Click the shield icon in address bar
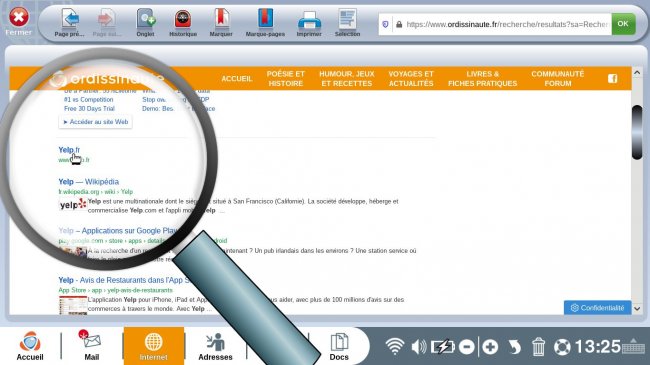Viewport: 650px width, 365px height. tap(385, 24)
